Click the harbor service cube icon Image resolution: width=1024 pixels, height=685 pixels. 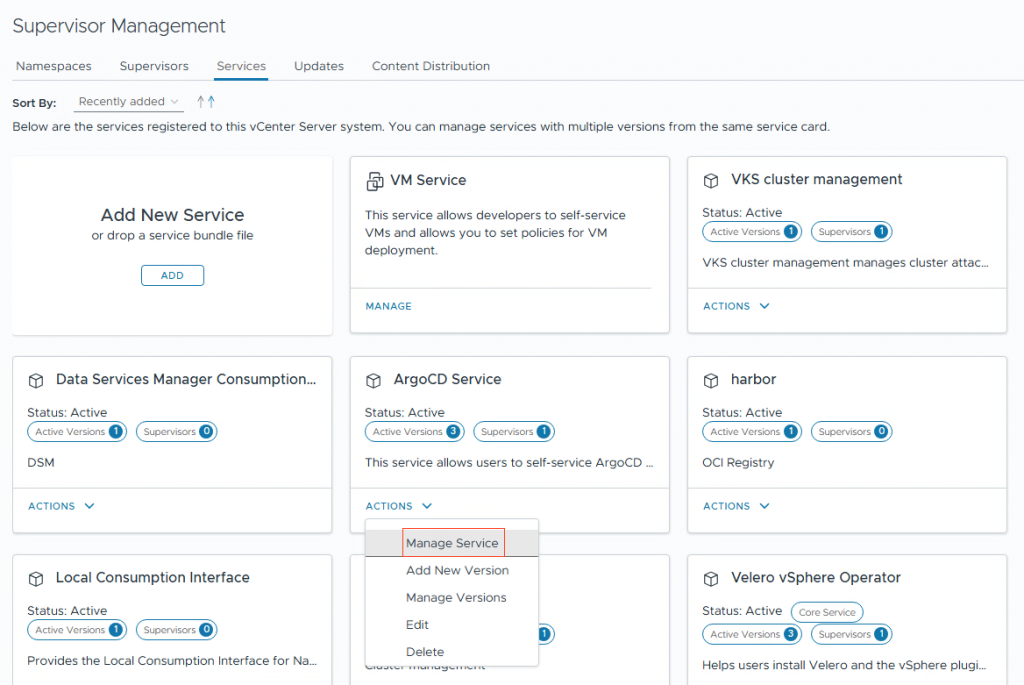[711, 381]
